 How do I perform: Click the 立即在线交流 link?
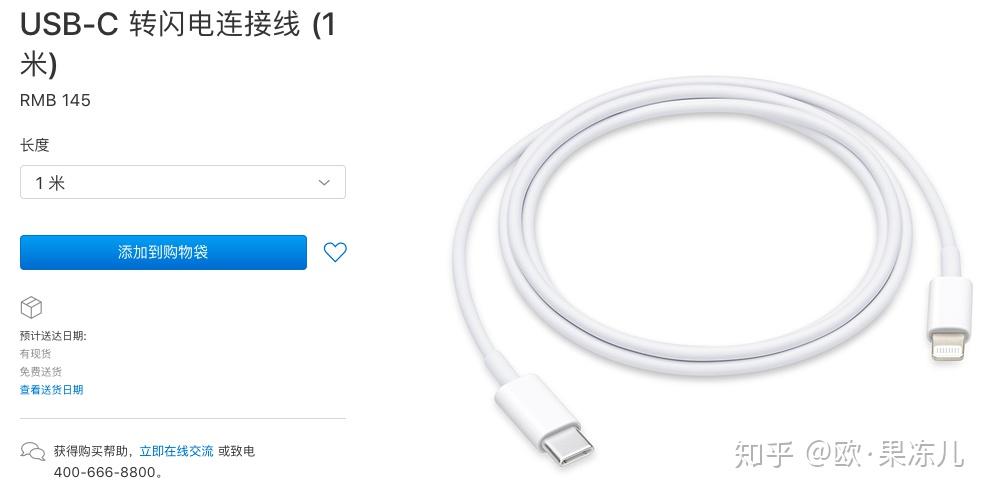coord(177,451)
